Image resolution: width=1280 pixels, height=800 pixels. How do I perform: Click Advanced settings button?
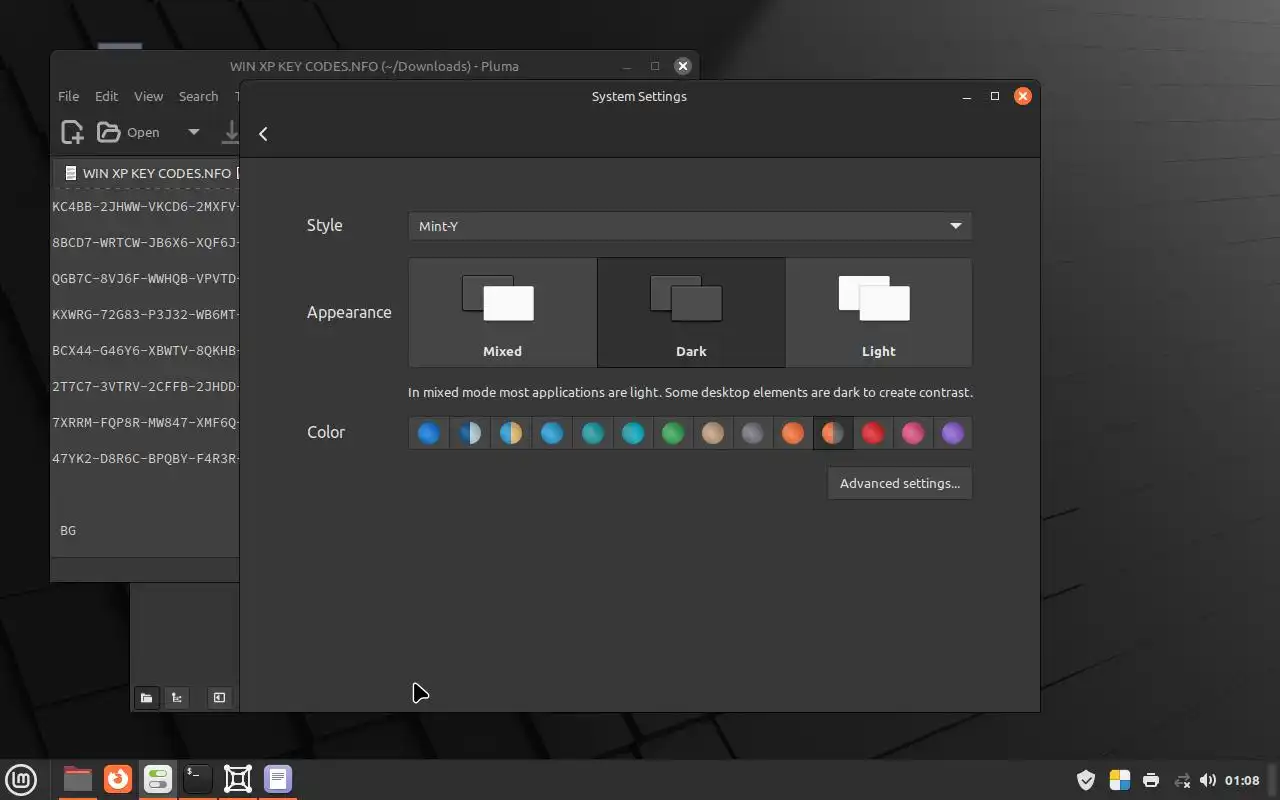tap(900, 483)
